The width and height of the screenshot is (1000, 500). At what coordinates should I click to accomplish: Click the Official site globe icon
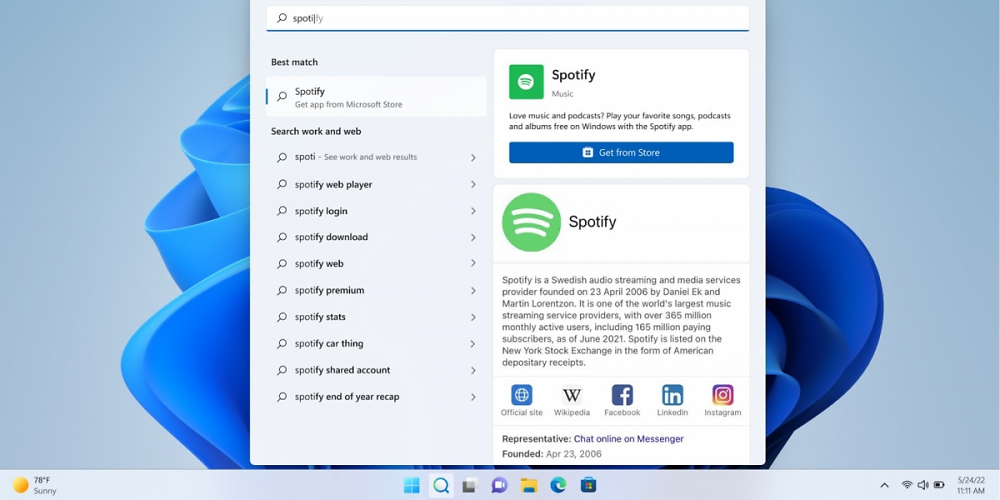tap(522, 395)
